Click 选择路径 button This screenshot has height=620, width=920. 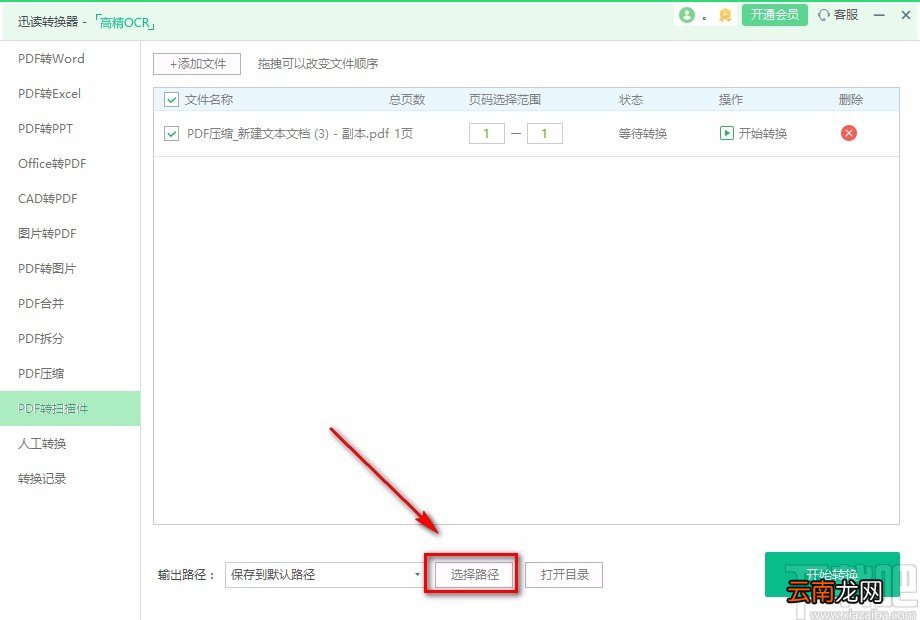coord(475,574)
